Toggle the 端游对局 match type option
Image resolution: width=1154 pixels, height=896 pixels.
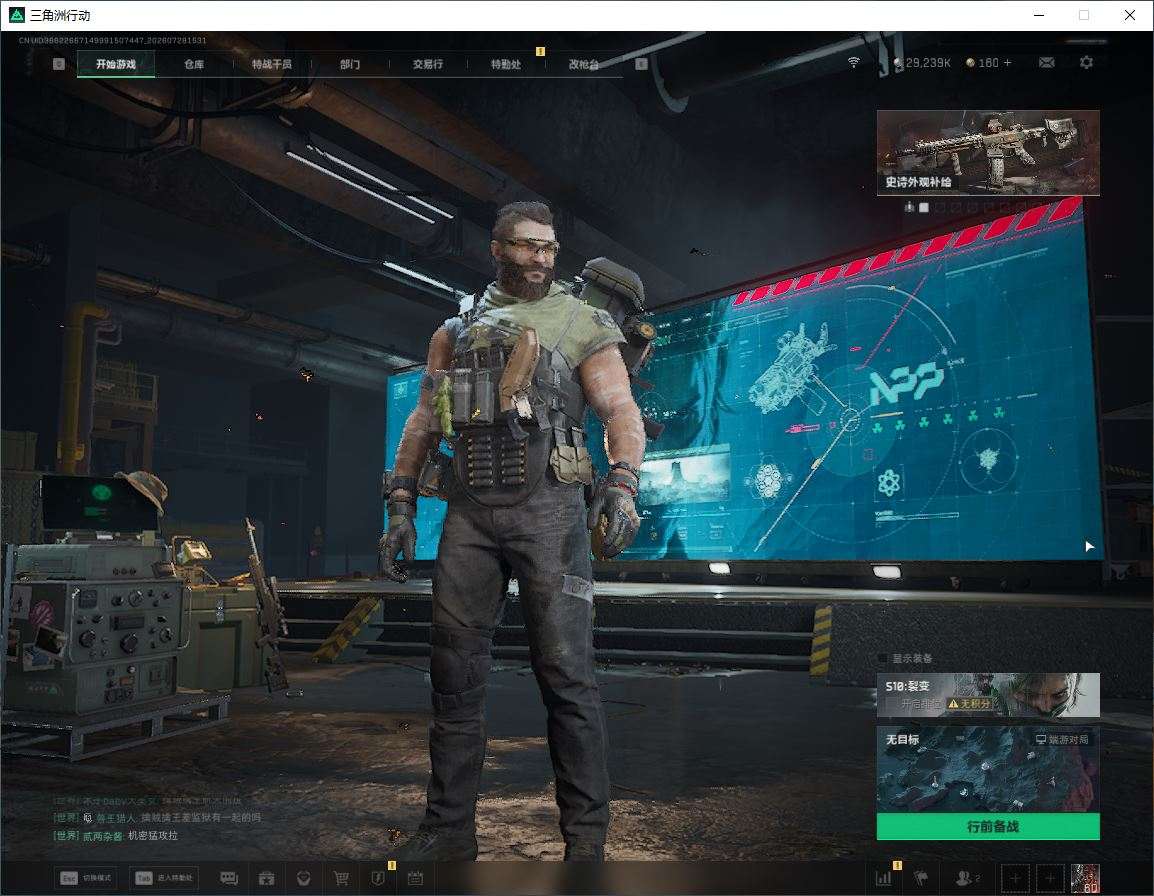pyautogui.click(x=1062, y=739)
